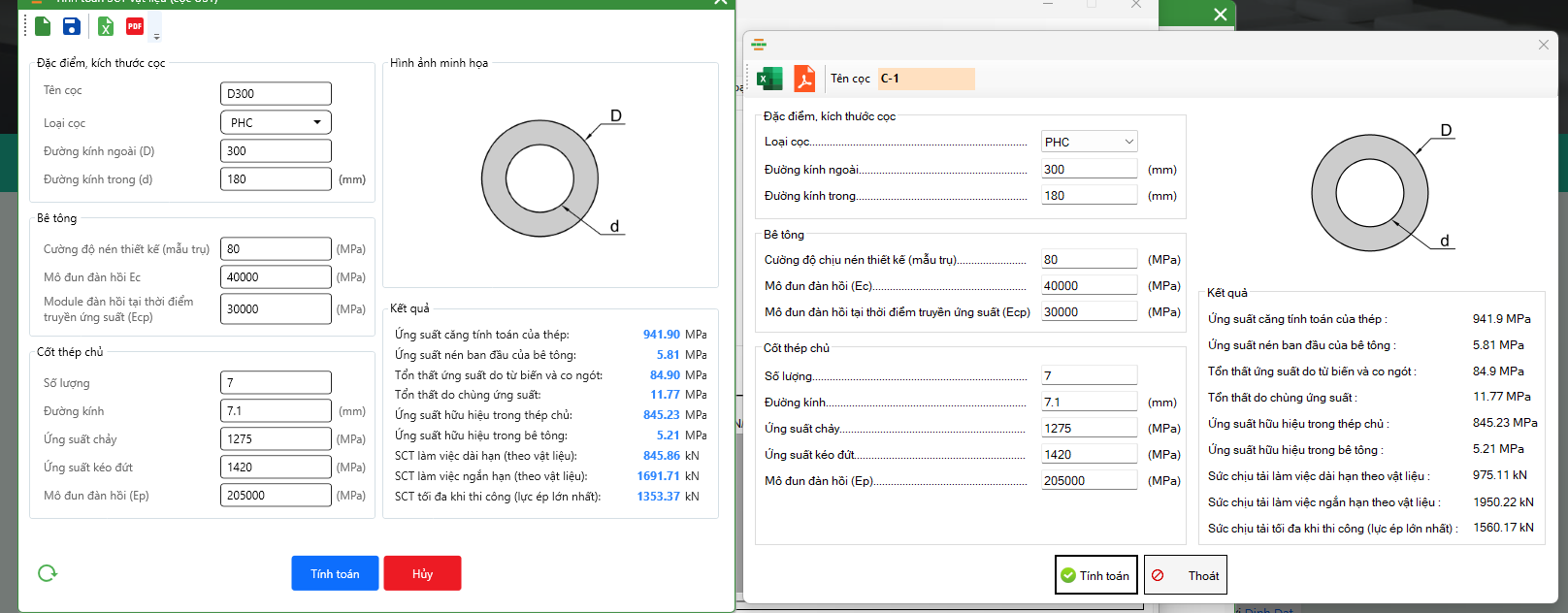The image size is (1568, 613).
Task: Click Ec field with 40000 in right window
Action: [x=1089, y=285]
